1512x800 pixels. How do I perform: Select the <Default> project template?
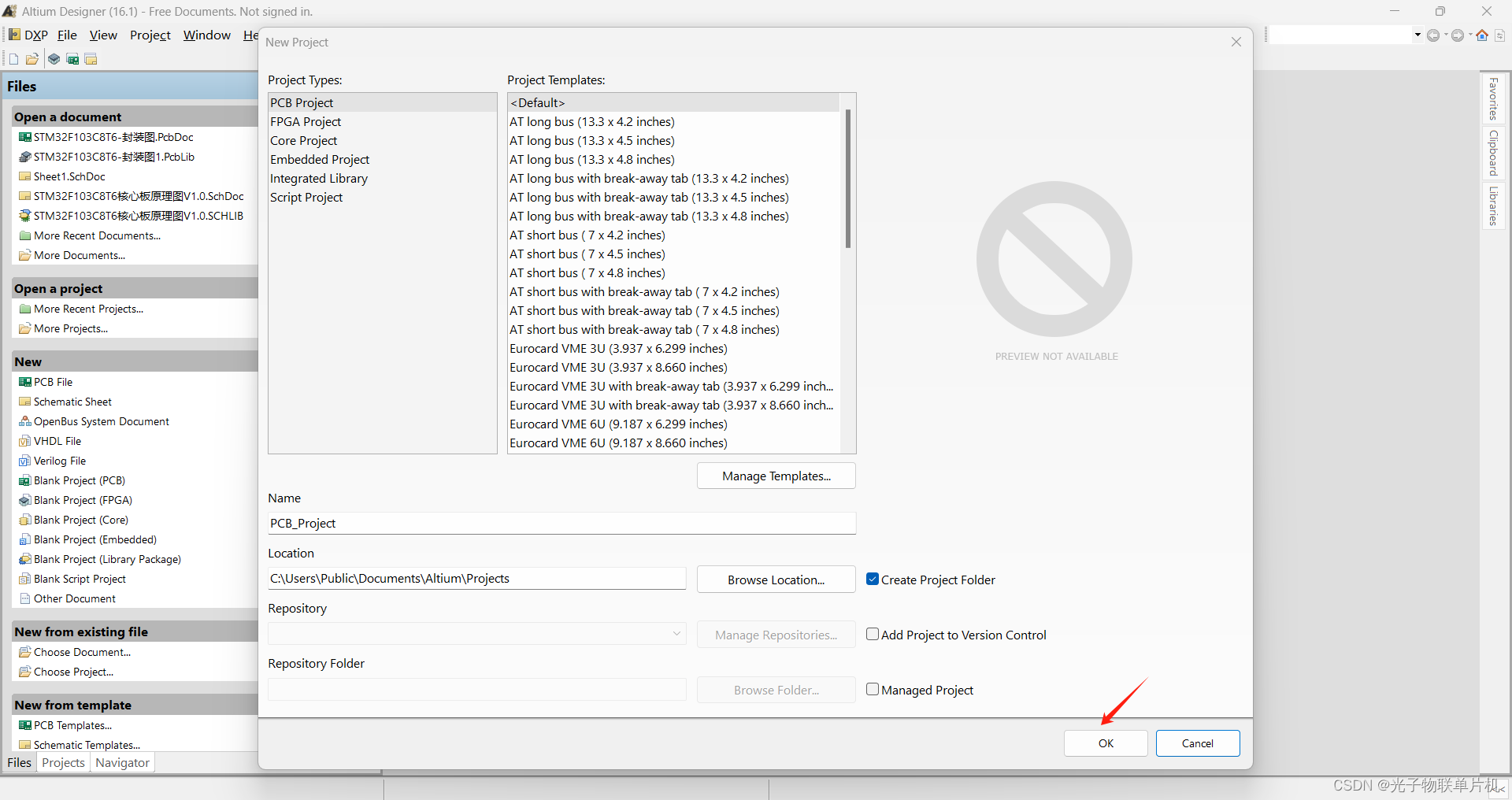(674, 102)
